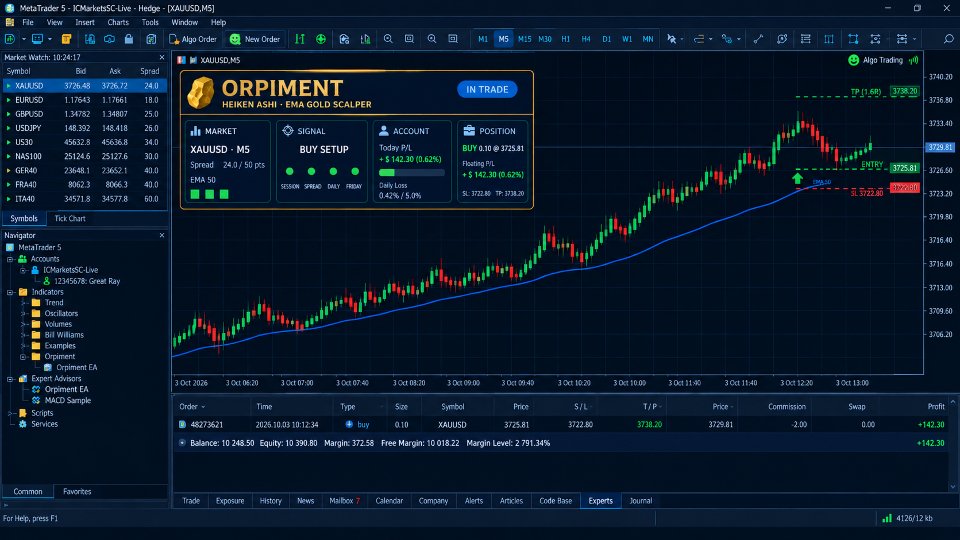Close the Market Watch panel
Screen dimensions: 960x540
coord(162,57)
